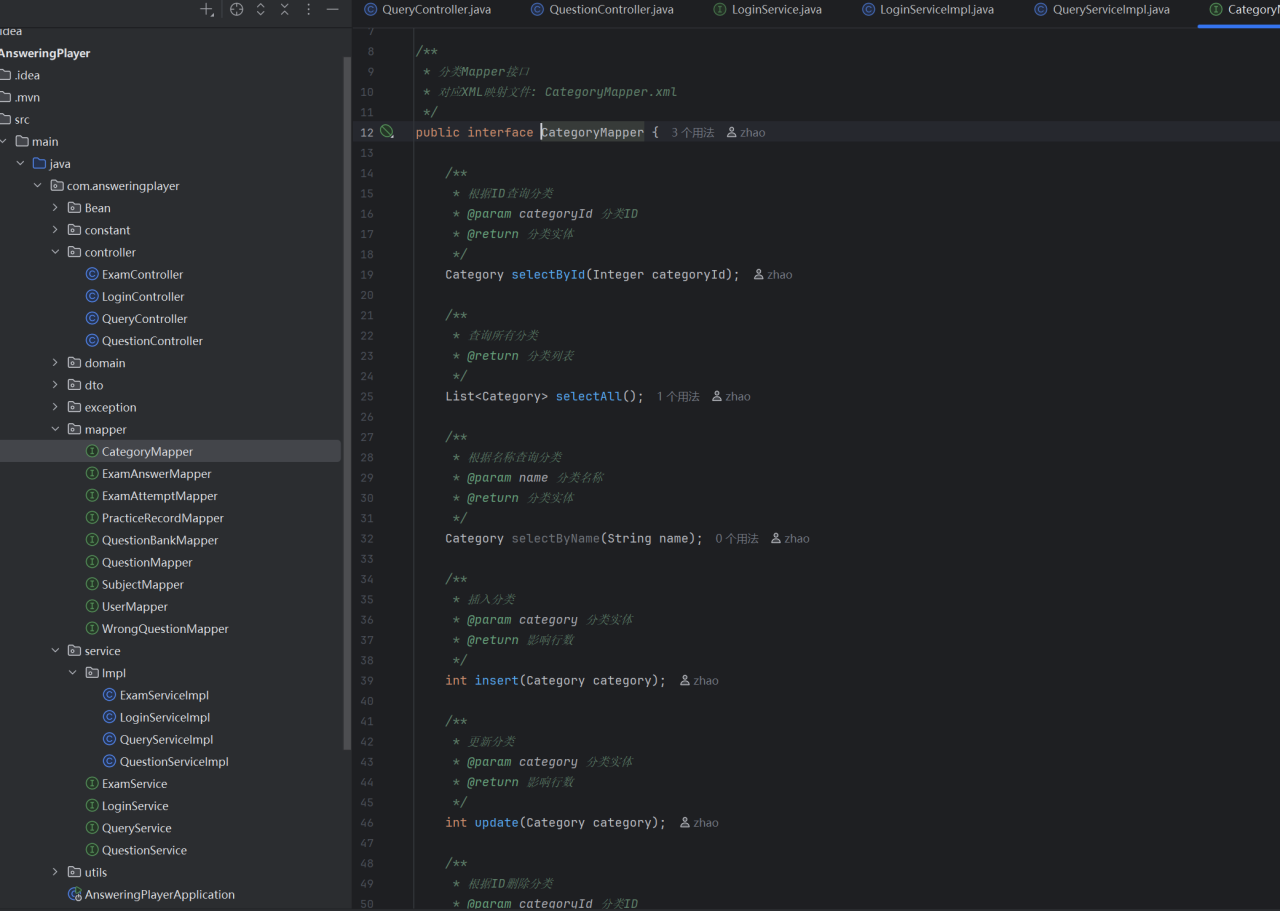
Task: Click the utils package icon
Action: tap(75, 872)
